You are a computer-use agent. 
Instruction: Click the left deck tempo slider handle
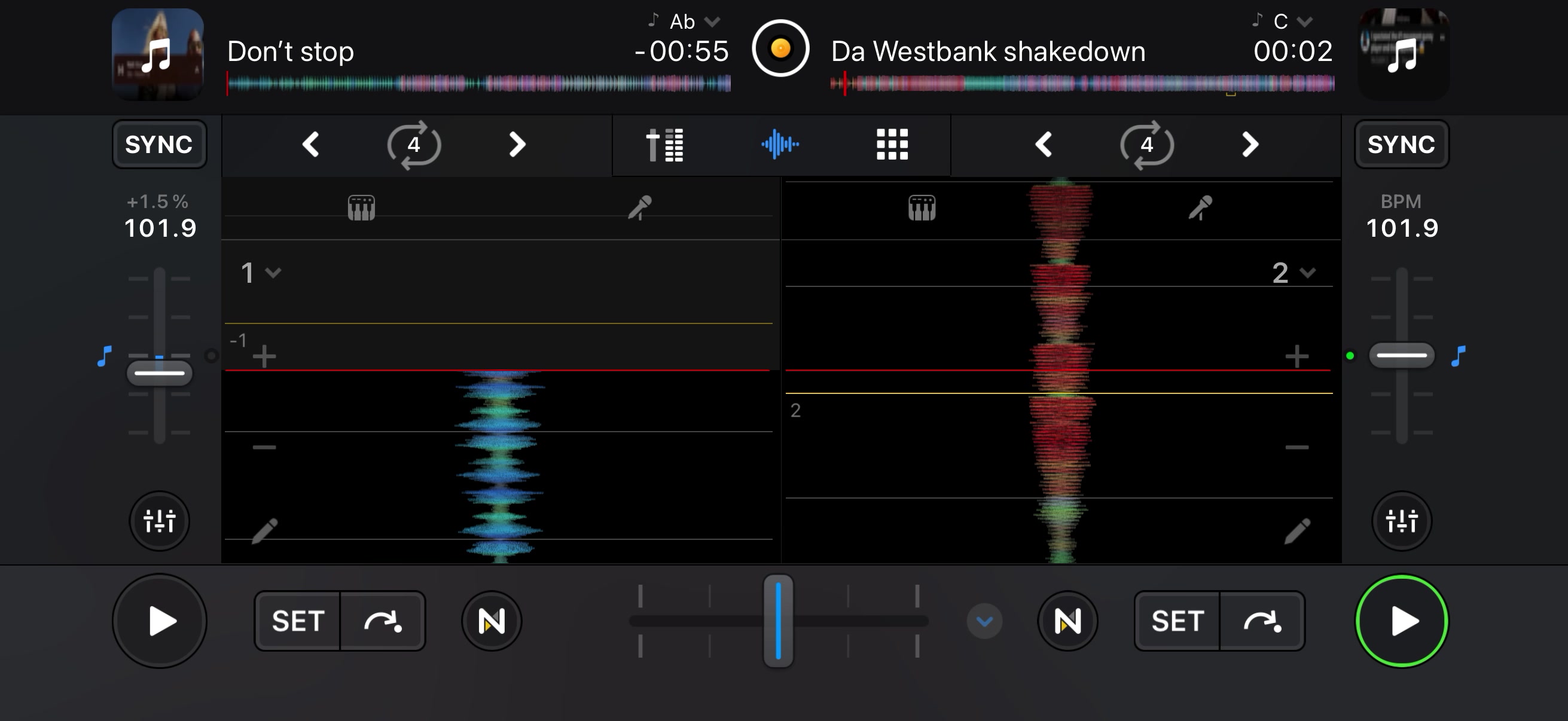click(x=160, y=373)
